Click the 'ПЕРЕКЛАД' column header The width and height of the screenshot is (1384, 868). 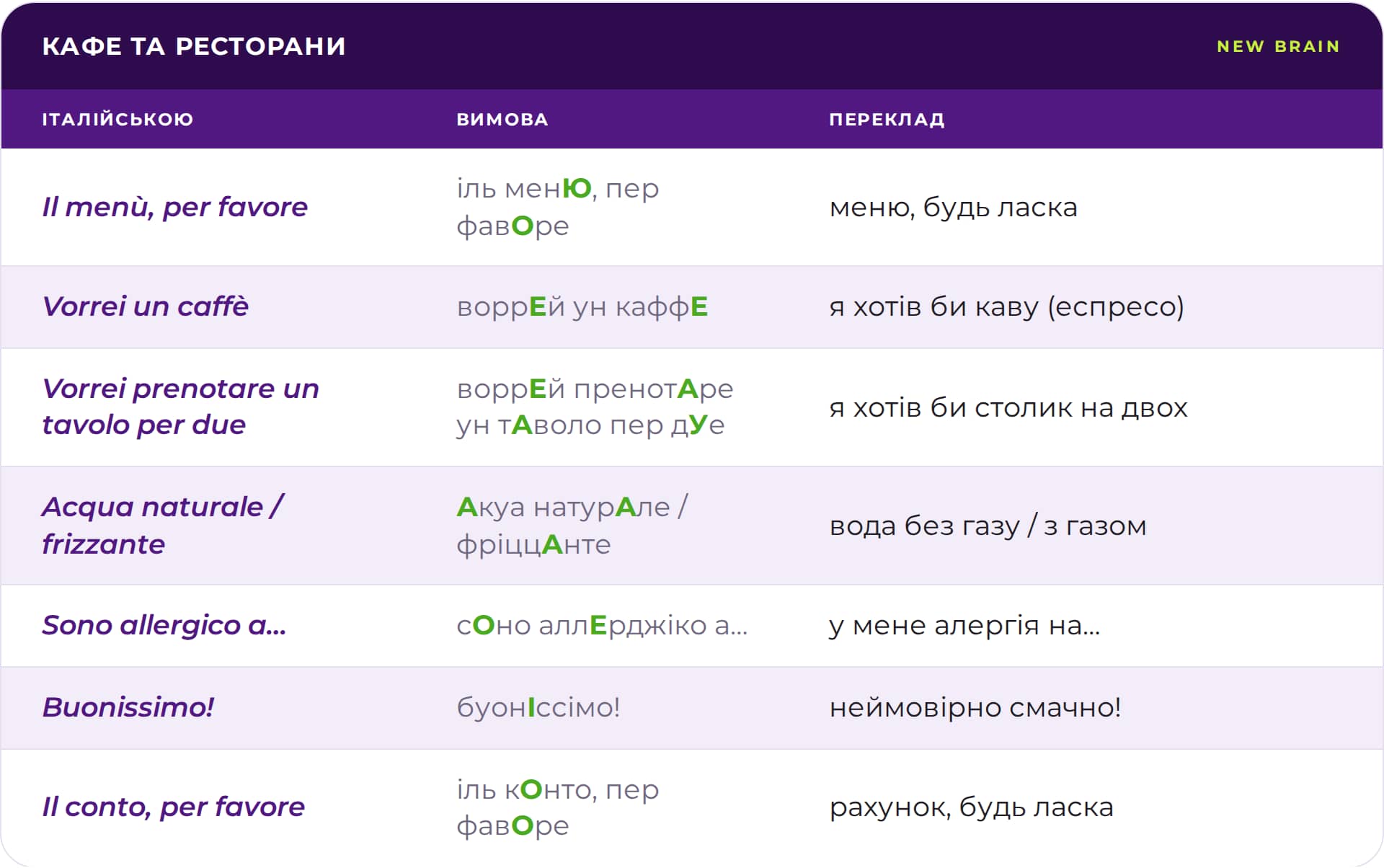pos(887,119)
